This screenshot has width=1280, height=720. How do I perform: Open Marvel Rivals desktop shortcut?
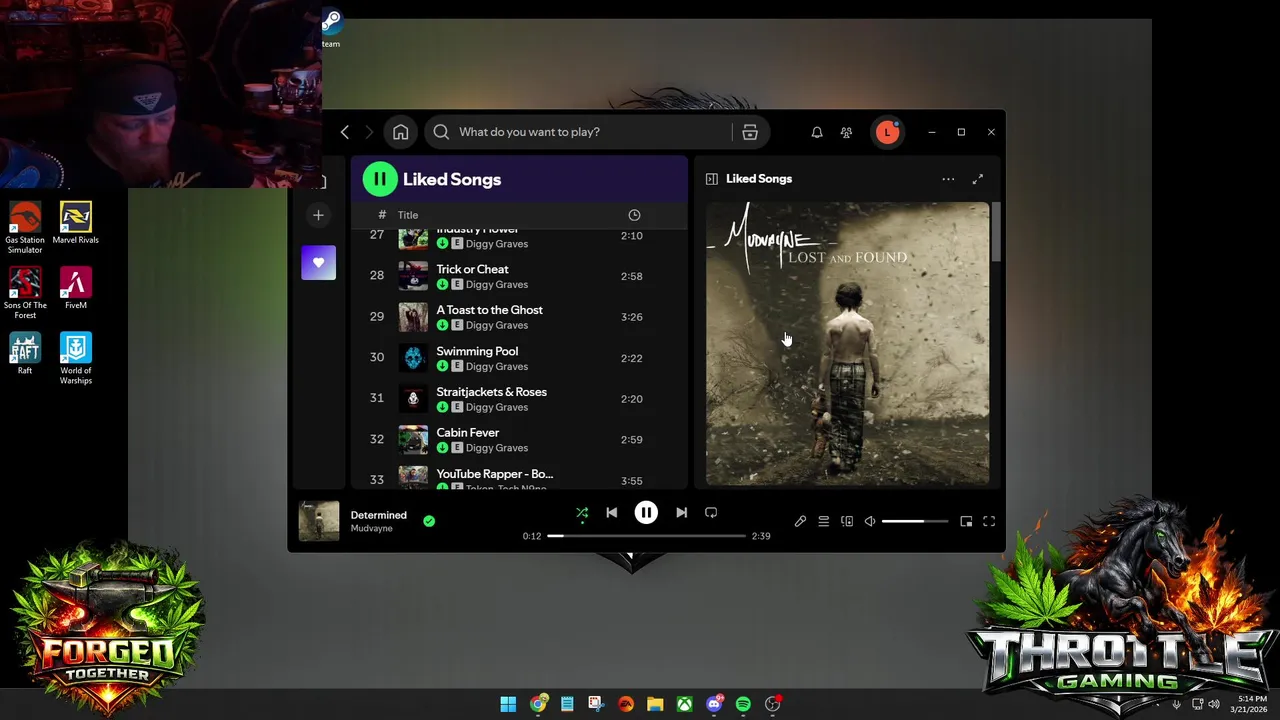(76, 223)
